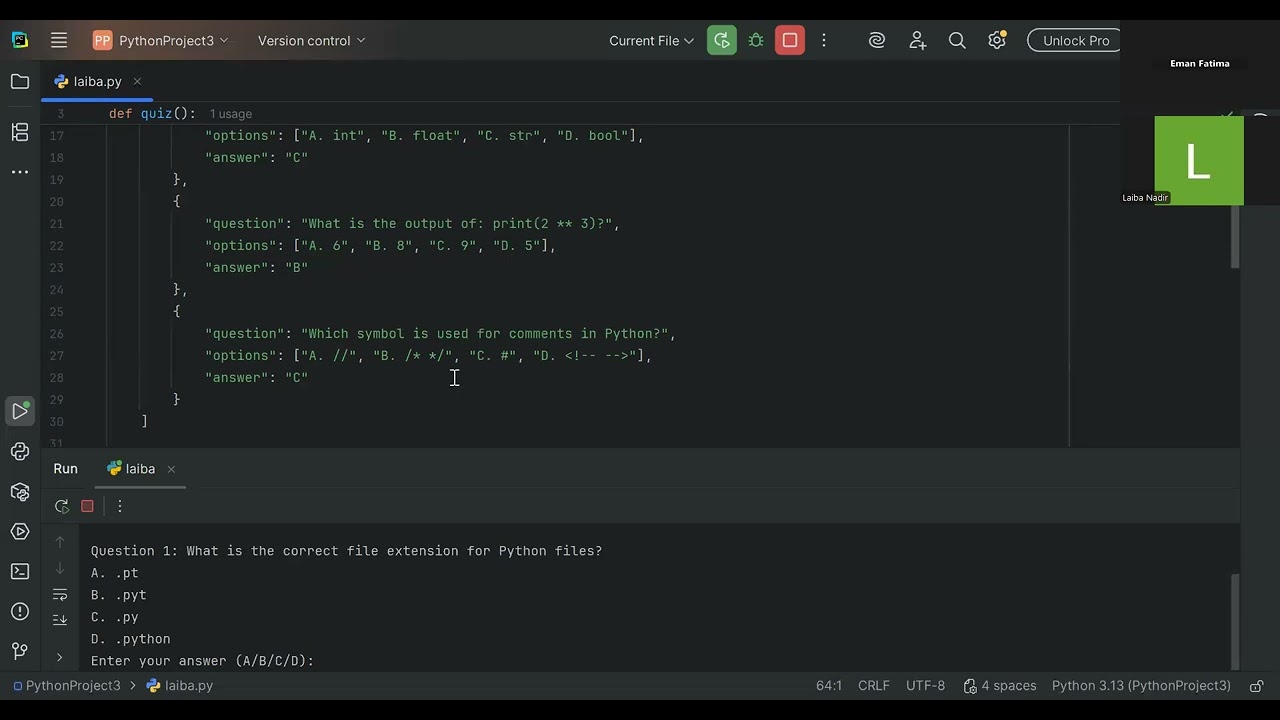1280x720 pixels.
Task: Open Search Everywhere magnifier icon
Action: (957, 41)
